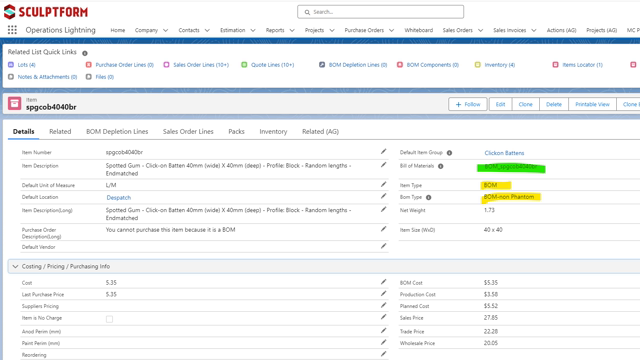This screenshot has height=360, width=640.
Task: Show help for Bill of Materials info icon
Action: [441, 166]
